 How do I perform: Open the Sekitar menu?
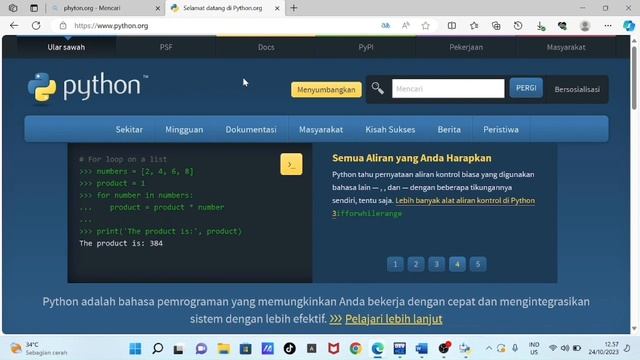[x=129, y=129]
